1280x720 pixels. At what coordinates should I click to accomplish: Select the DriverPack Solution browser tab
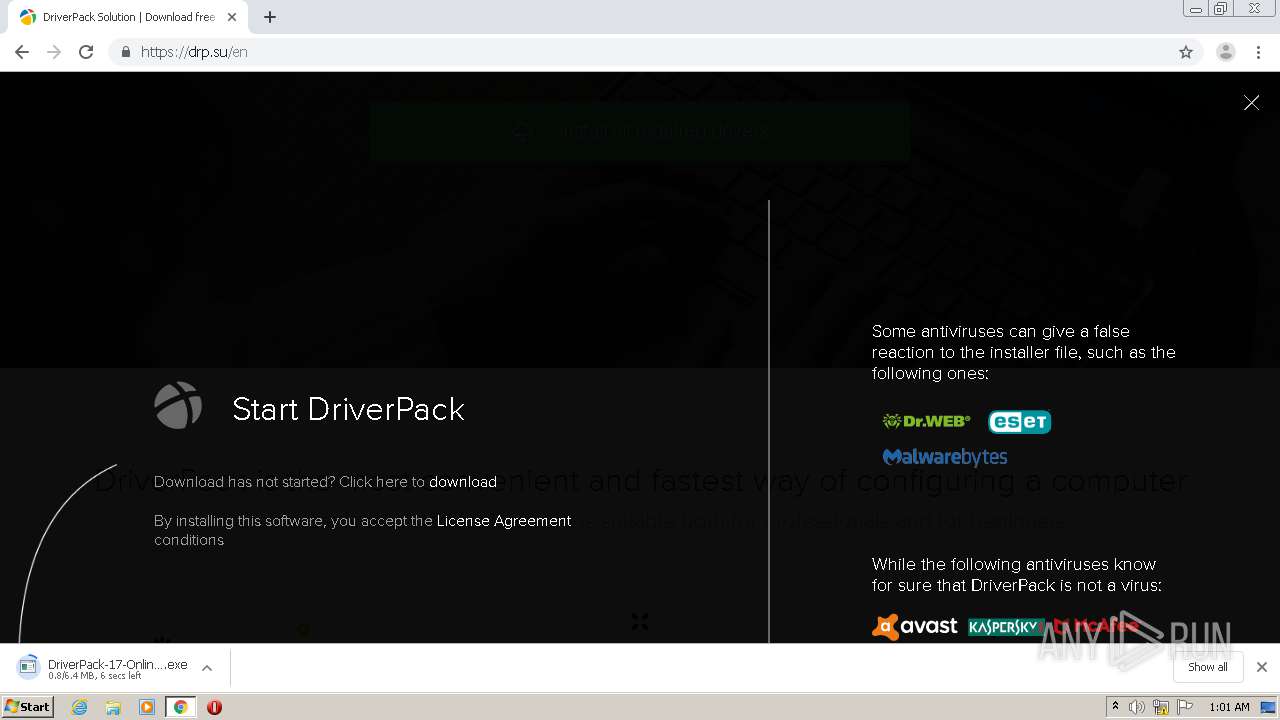[127, 17]
